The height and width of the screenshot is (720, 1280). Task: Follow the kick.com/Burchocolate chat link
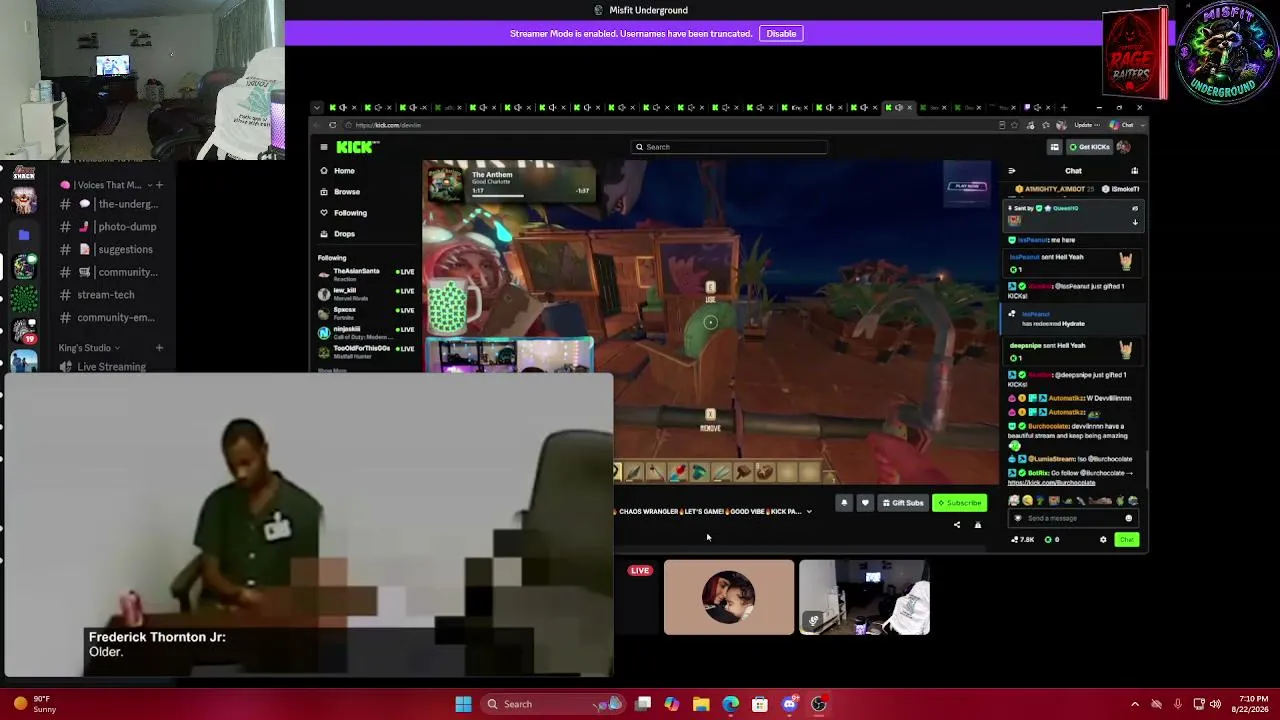coord(1051,483)
